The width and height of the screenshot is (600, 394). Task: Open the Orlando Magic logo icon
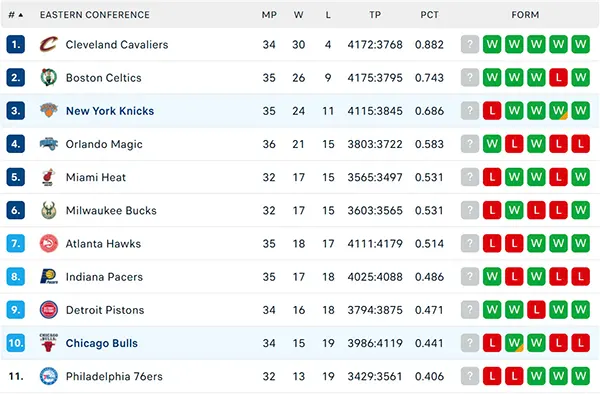pyautogui.click(x=49, y=144)
